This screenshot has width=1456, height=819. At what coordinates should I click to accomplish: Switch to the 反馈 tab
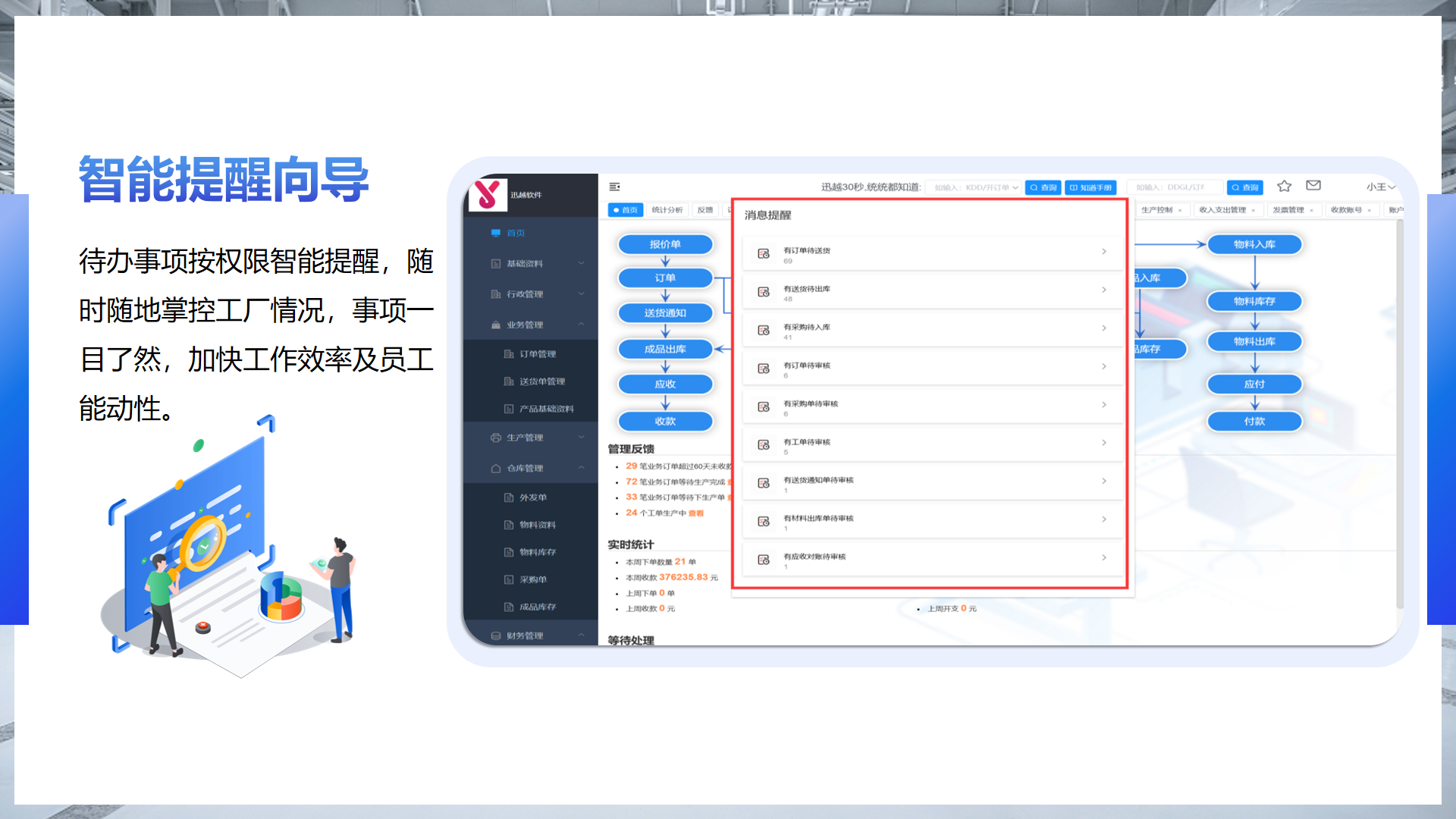705,210
